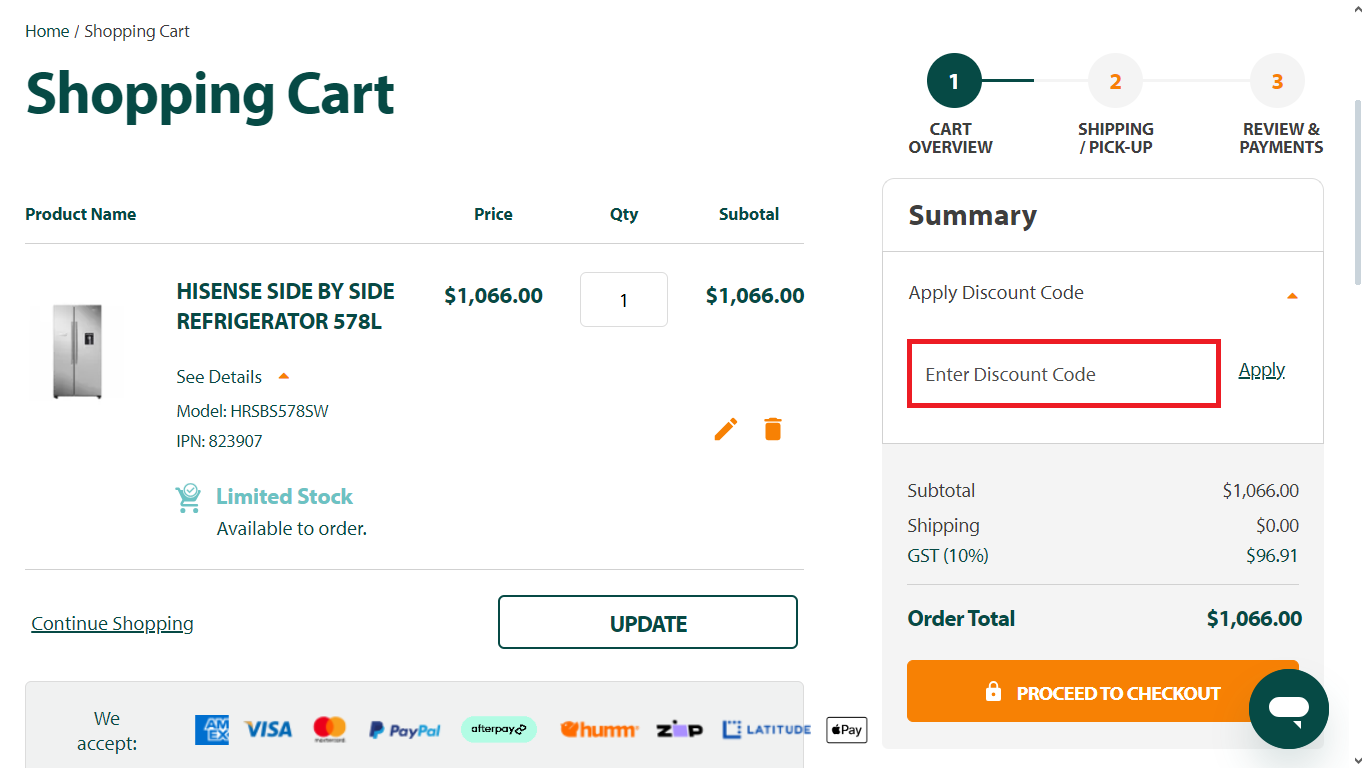Viewport: 1366px width, 768px height.
Task: Click inside the Enter Discount Code field
Action: 1063,373
